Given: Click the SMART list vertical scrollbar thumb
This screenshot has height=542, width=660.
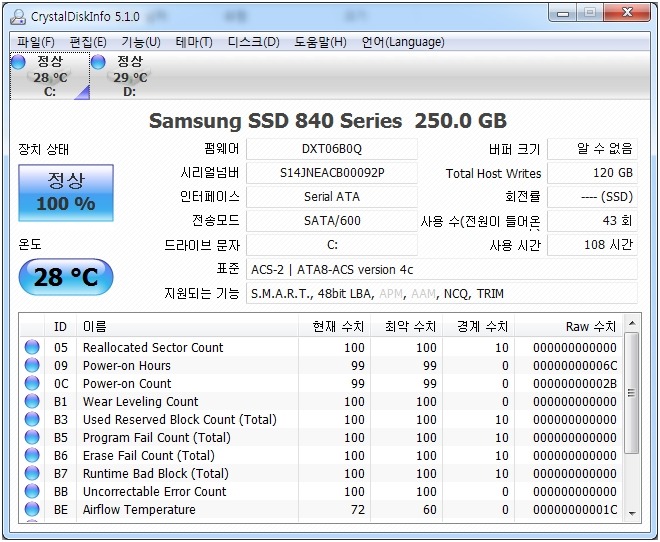Looking at the screenshot, I should point(631,393).
